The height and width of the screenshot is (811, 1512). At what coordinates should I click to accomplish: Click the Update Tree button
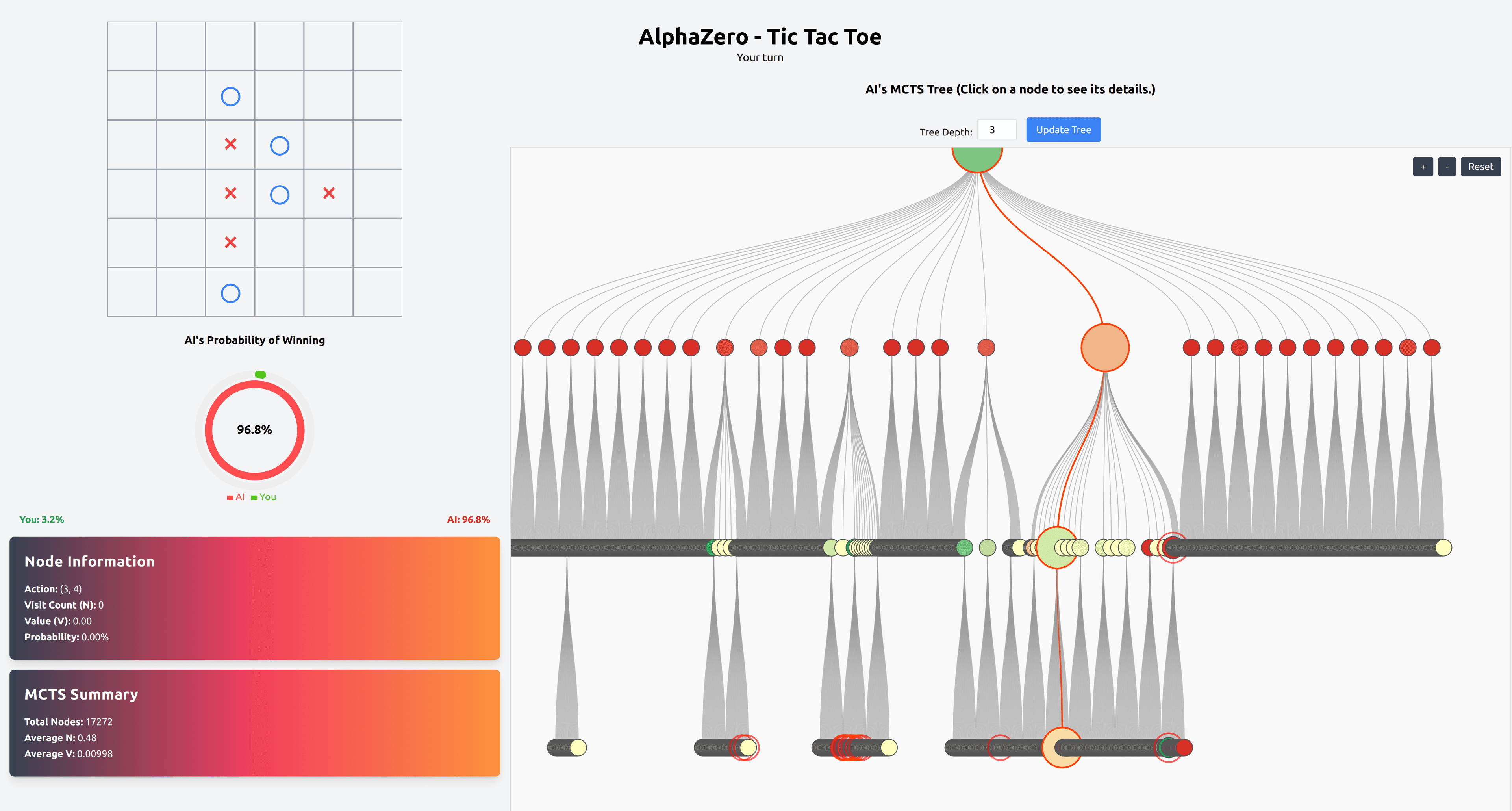tap(1063, 129)
